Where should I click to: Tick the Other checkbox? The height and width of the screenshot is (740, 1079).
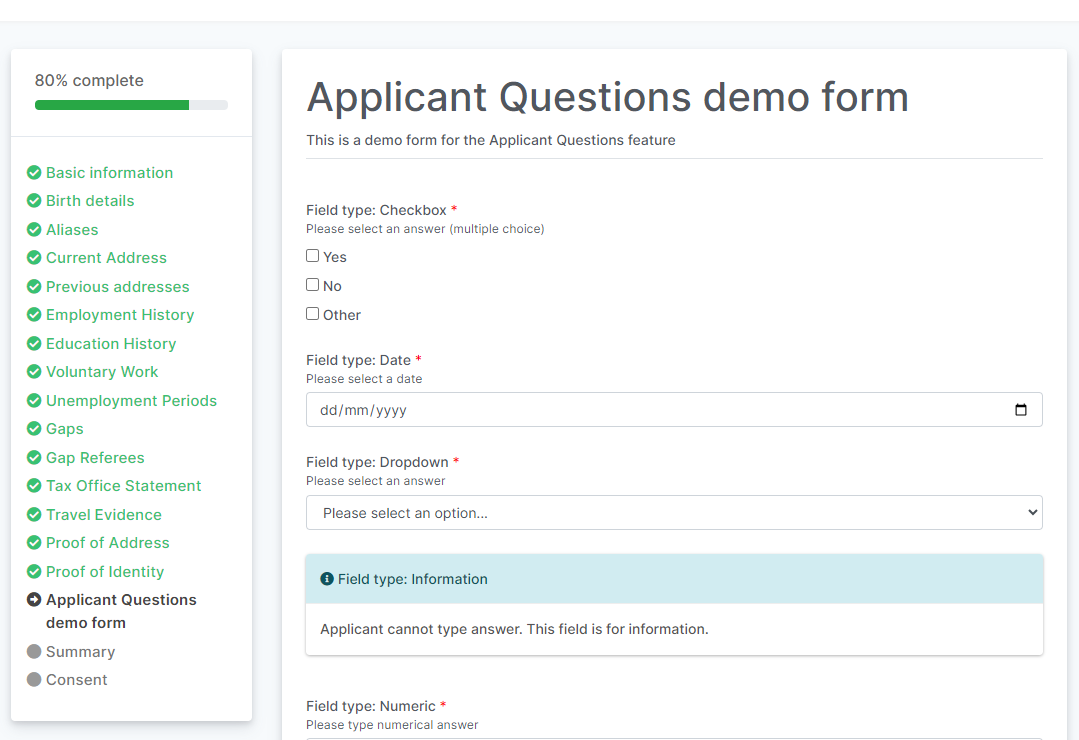[x=312, y=314]
